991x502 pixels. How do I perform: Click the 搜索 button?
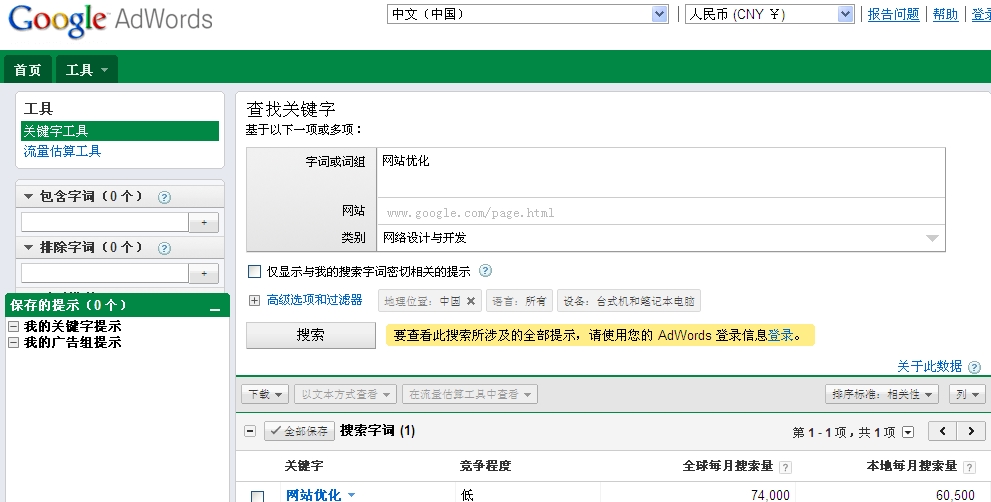click(x=310, y=335)
